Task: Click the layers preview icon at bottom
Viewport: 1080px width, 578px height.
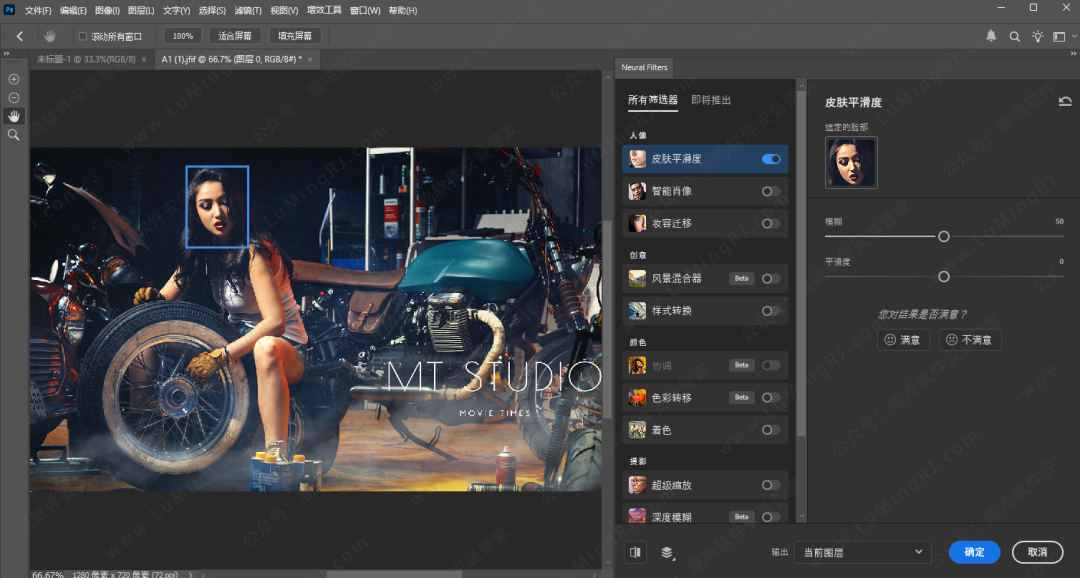Action: 667,552
